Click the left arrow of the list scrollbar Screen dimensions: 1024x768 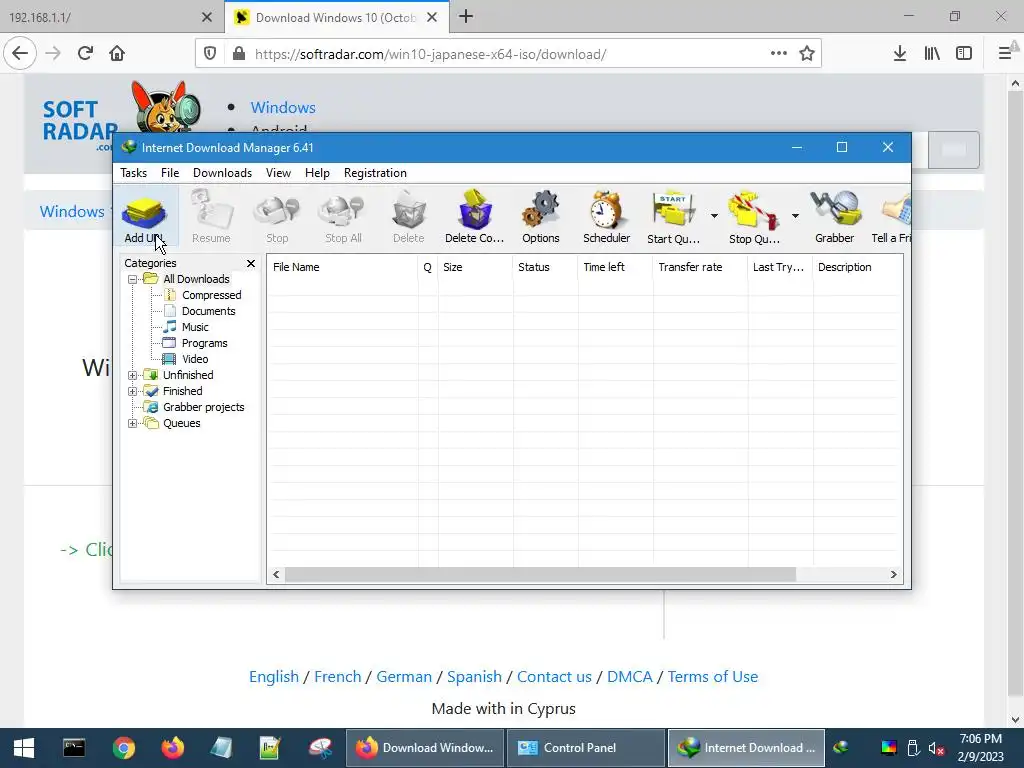276,575
